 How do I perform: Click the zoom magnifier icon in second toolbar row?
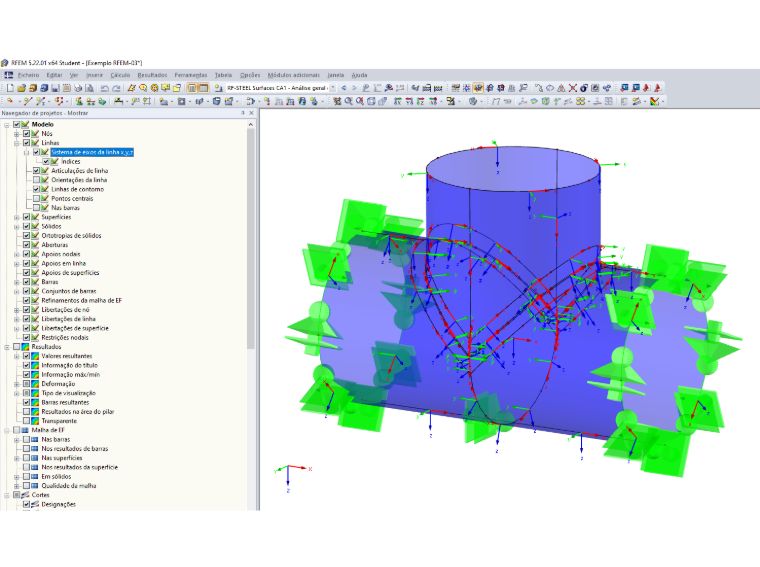tap(348, 101)
